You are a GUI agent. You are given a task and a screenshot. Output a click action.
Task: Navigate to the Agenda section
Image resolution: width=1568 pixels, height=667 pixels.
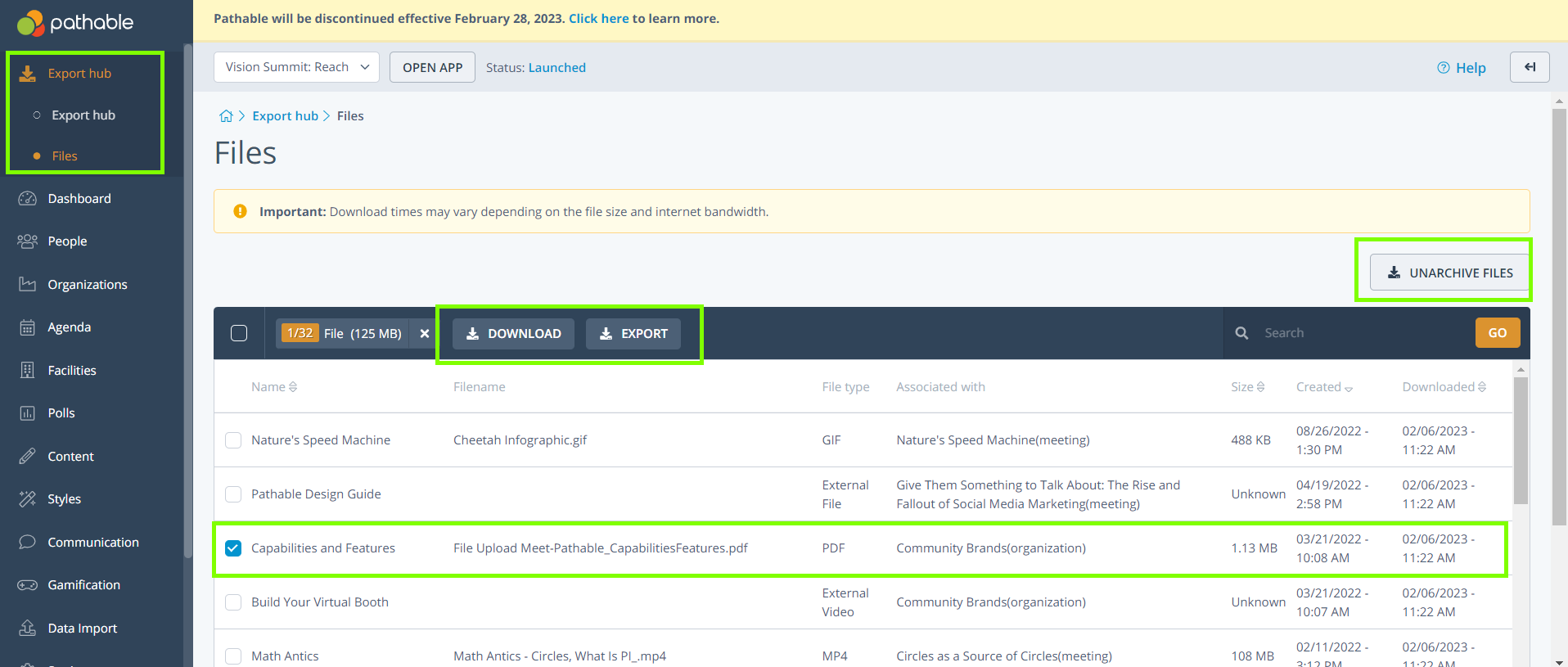[x=70, y=327]
